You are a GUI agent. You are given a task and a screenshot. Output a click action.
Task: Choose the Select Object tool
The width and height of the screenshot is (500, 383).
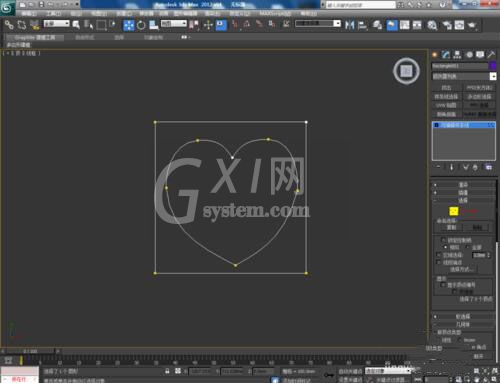[76, 25]
